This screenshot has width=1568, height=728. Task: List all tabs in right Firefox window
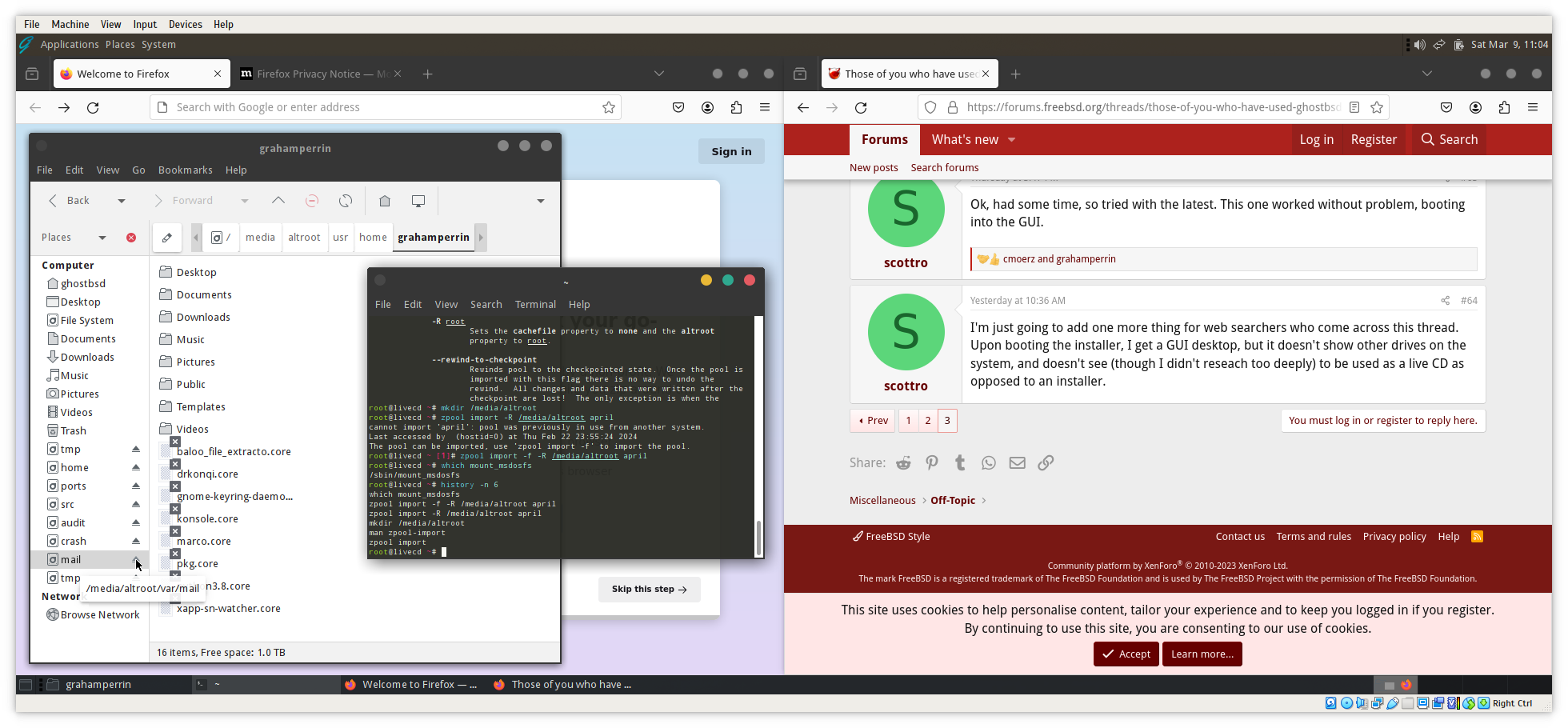[x=1427, y=74]
